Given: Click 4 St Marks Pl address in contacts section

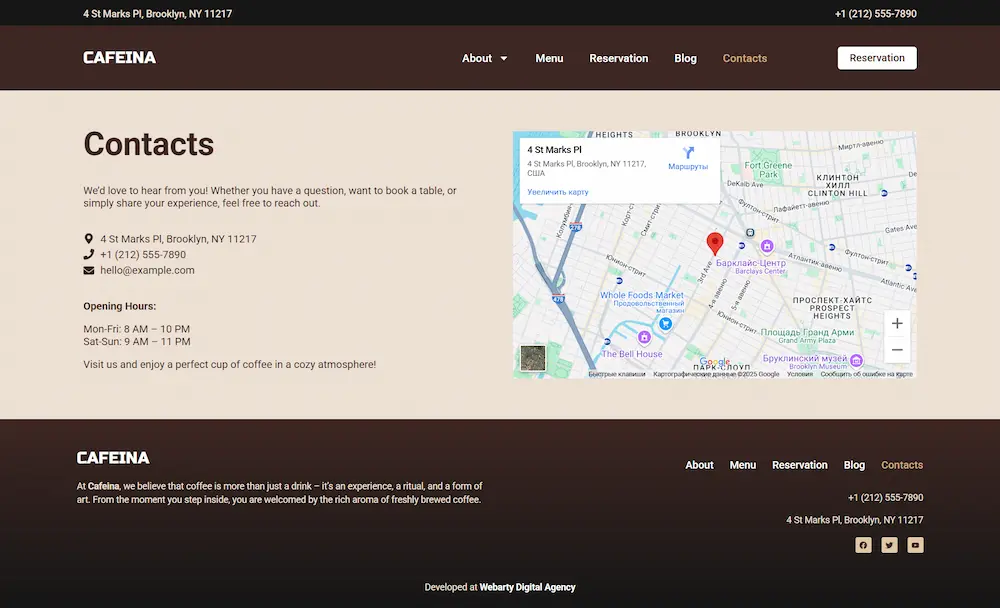Looking at the screenshot, I should coord(178,239).
